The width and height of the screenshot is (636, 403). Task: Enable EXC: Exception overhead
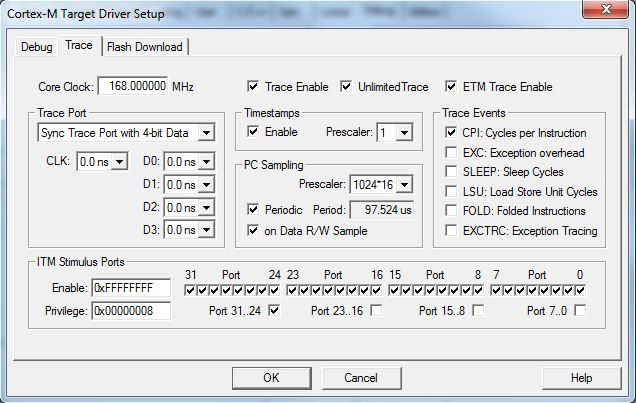pos(451,152)
